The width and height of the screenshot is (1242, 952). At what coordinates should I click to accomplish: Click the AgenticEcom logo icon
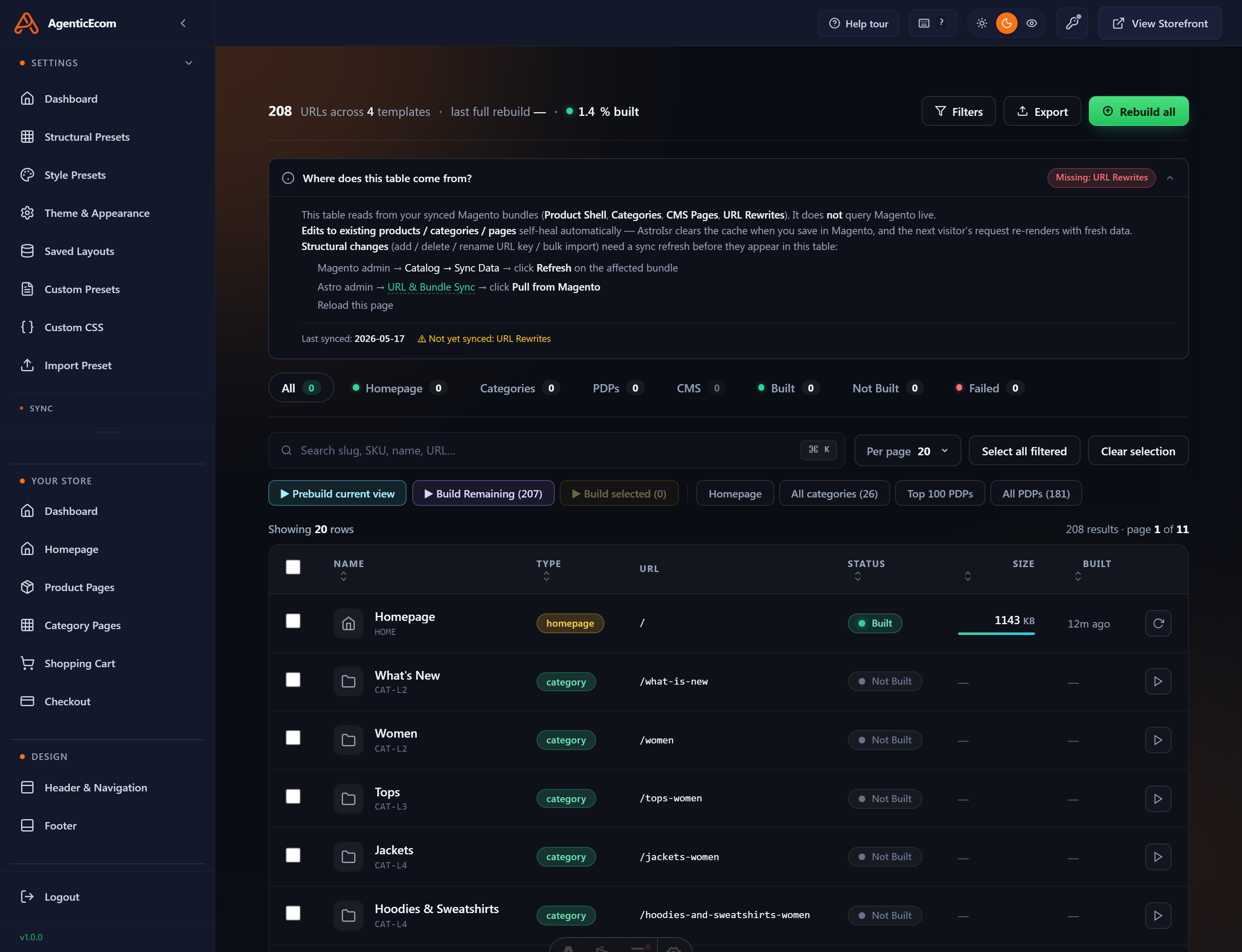[26, 23]
